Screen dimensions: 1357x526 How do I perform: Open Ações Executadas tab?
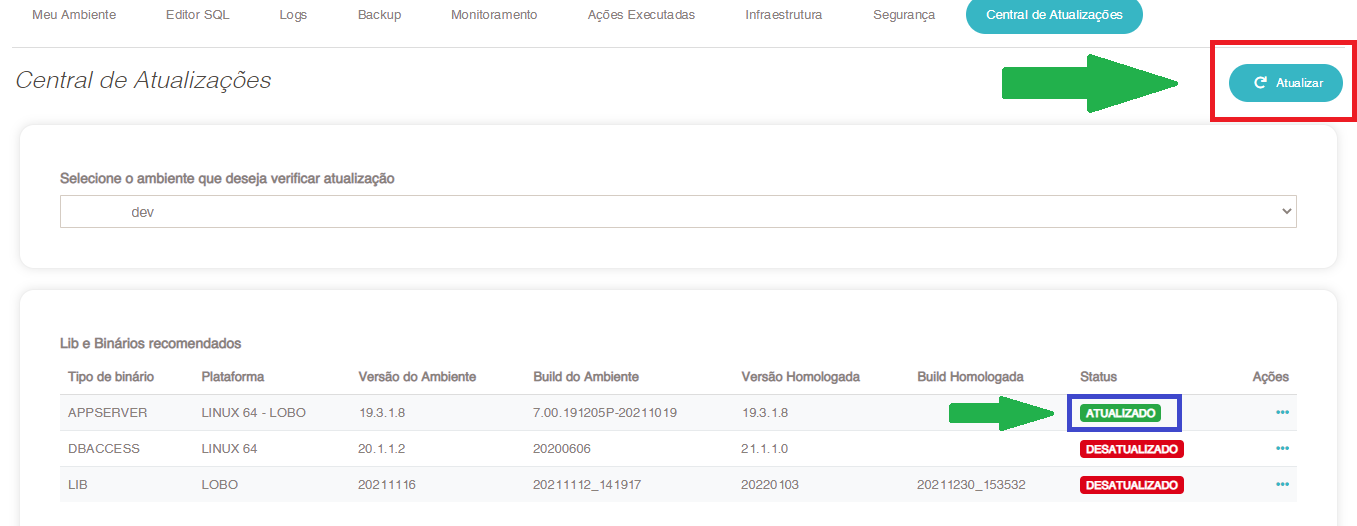pos(641,15)
